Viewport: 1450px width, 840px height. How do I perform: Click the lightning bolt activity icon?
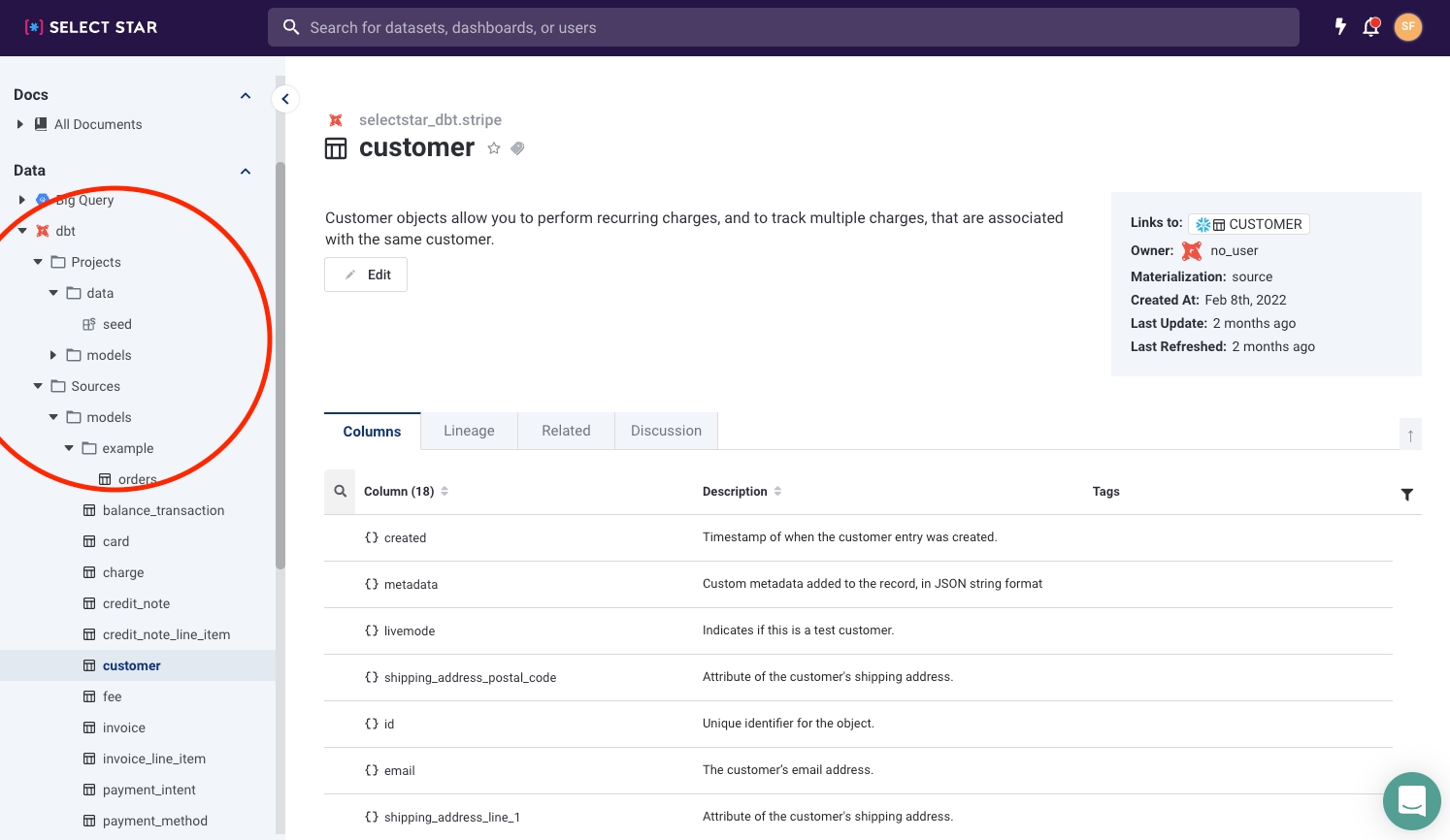pos(1340,27)
